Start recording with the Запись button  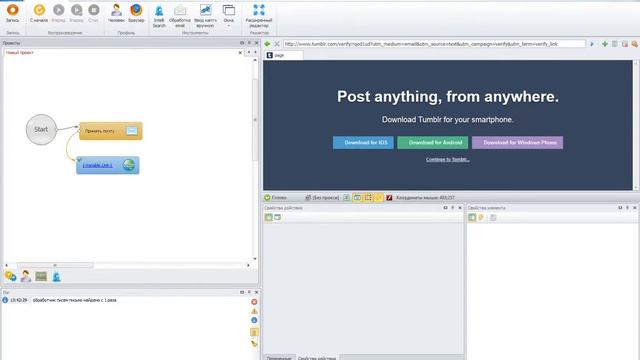click(13, 13)
